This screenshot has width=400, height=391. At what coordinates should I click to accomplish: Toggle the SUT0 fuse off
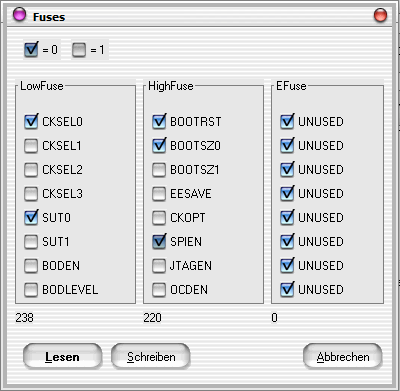click(x=31, y=218)
